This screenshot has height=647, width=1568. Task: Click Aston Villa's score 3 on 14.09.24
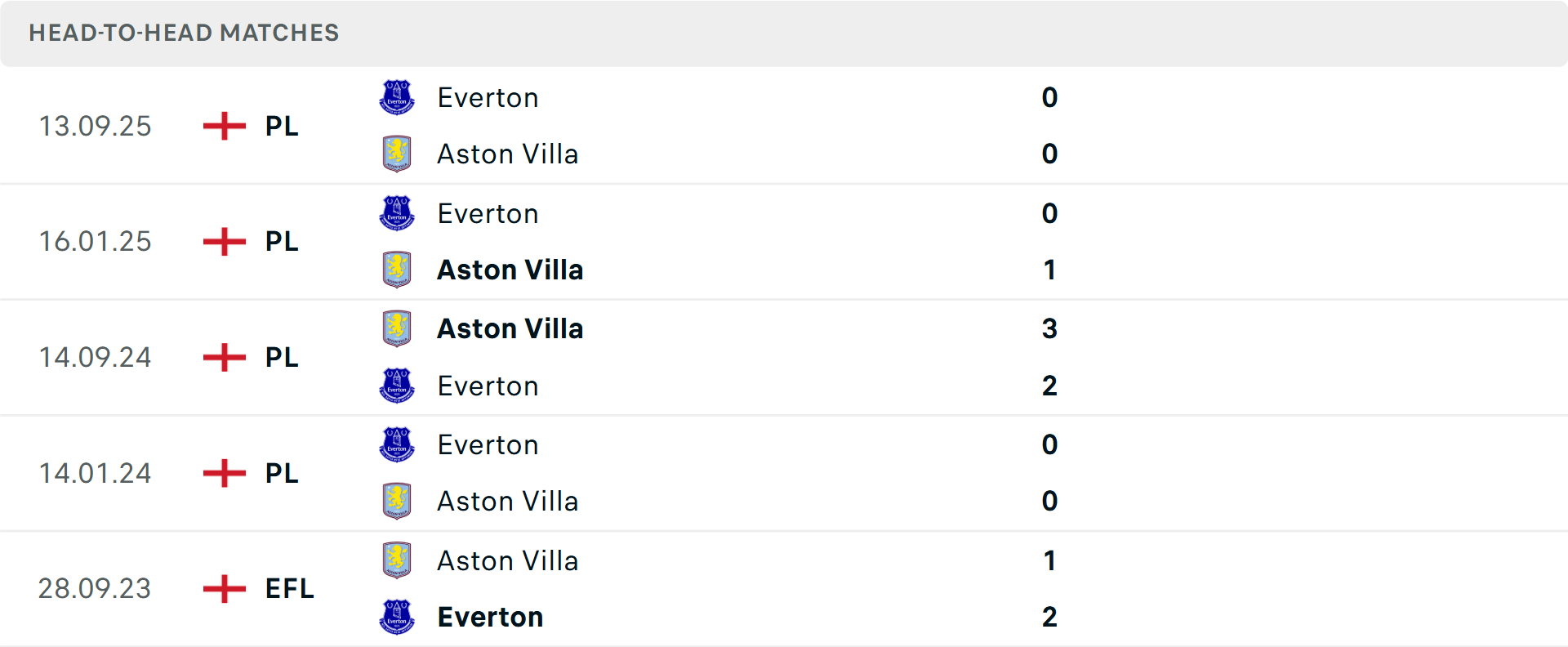click(x=1049, y=328)
